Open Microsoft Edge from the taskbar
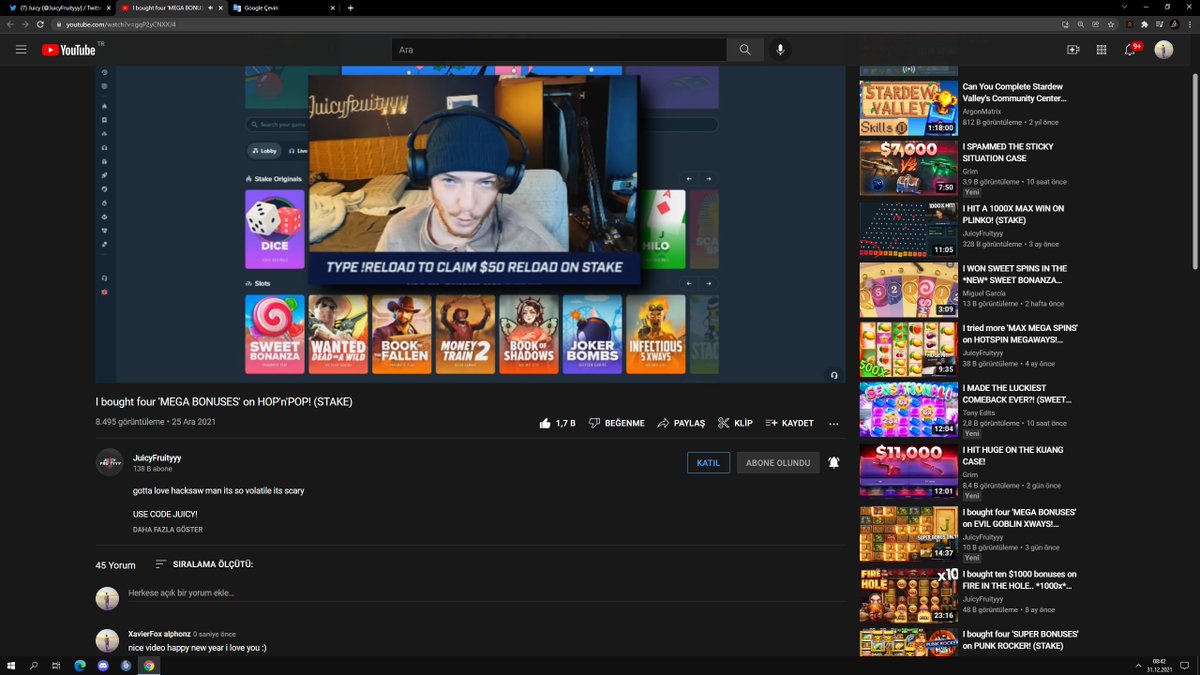Image resolution: width=1200 pixels, height=675 pixels. coord(80,665)
